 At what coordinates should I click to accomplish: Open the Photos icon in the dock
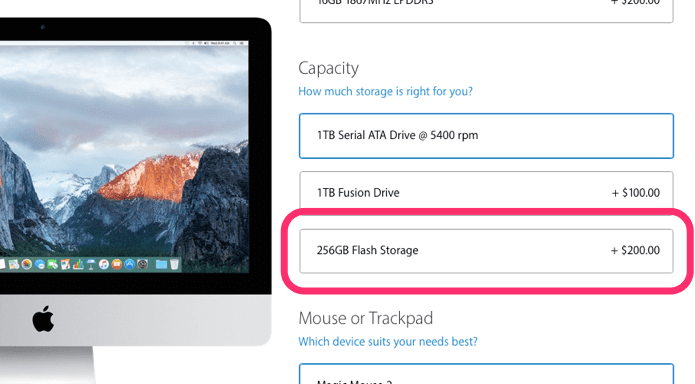tap(27, 264)
